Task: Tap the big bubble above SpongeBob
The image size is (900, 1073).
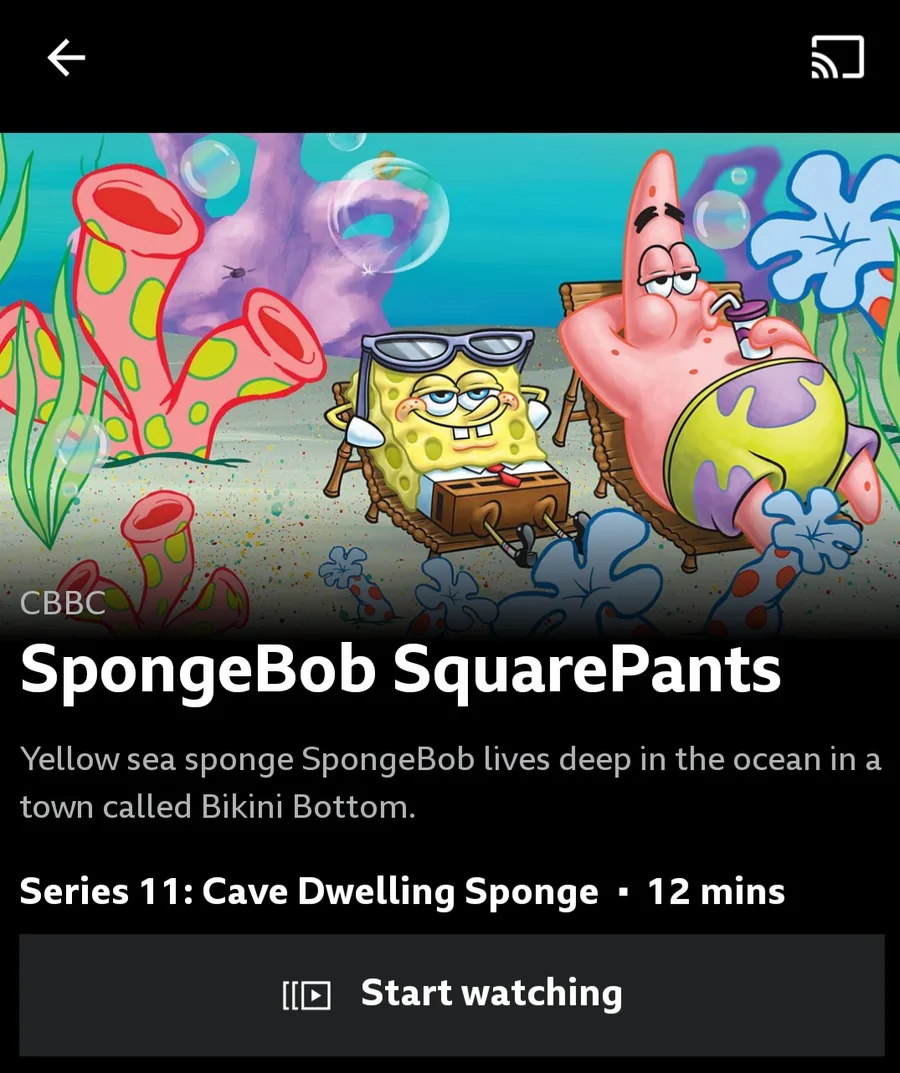Action: [388, 215]
